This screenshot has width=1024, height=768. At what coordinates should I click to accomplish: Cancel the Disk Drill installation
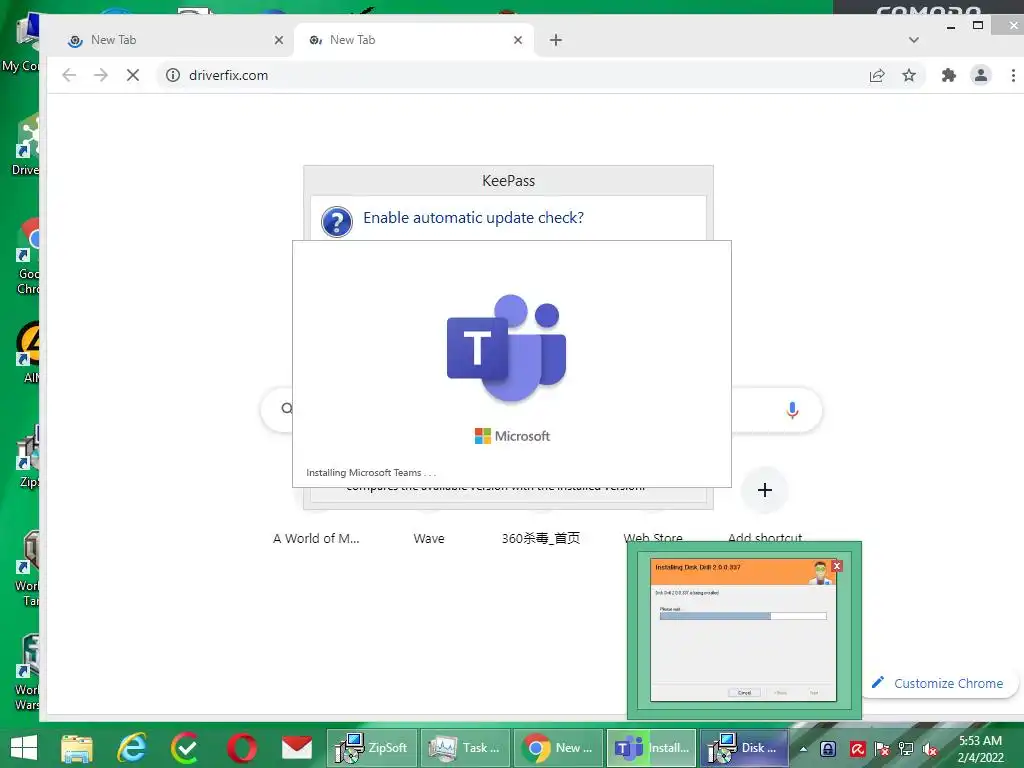(744, 692)
